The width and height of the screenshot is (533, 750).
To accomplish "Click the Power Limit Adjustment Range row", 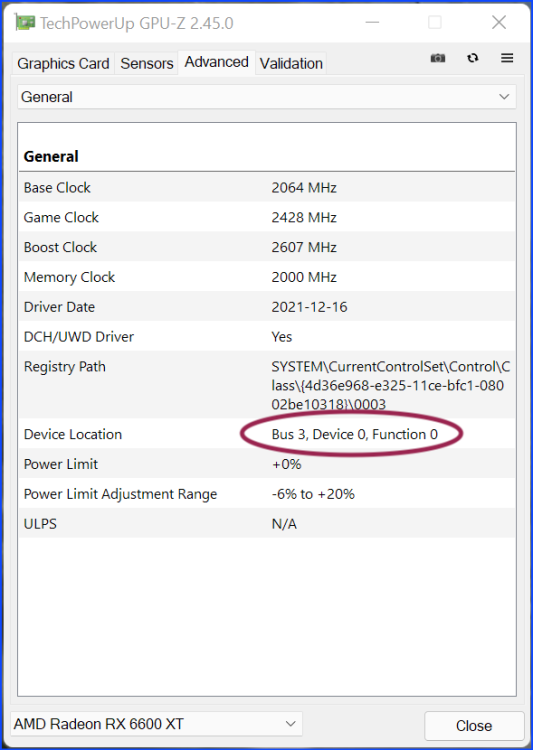I will [x=267, y=494].
